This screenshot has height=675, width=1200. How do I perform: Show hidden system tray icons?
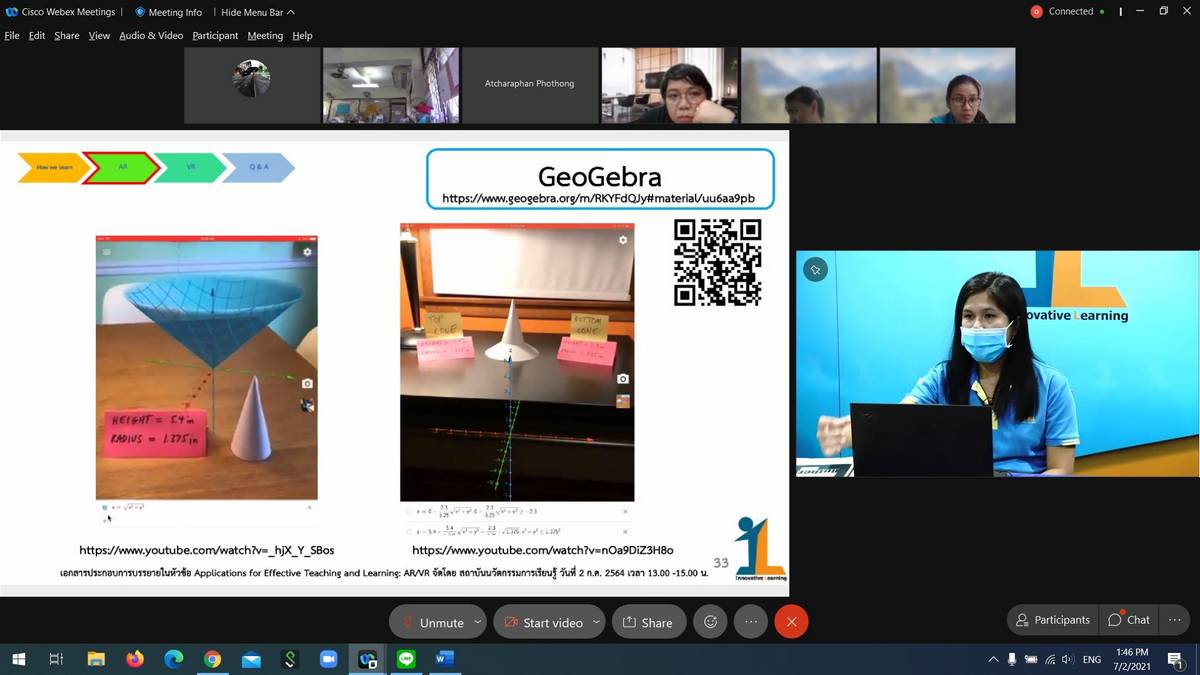pyautogui.click(x=993, y=659)
